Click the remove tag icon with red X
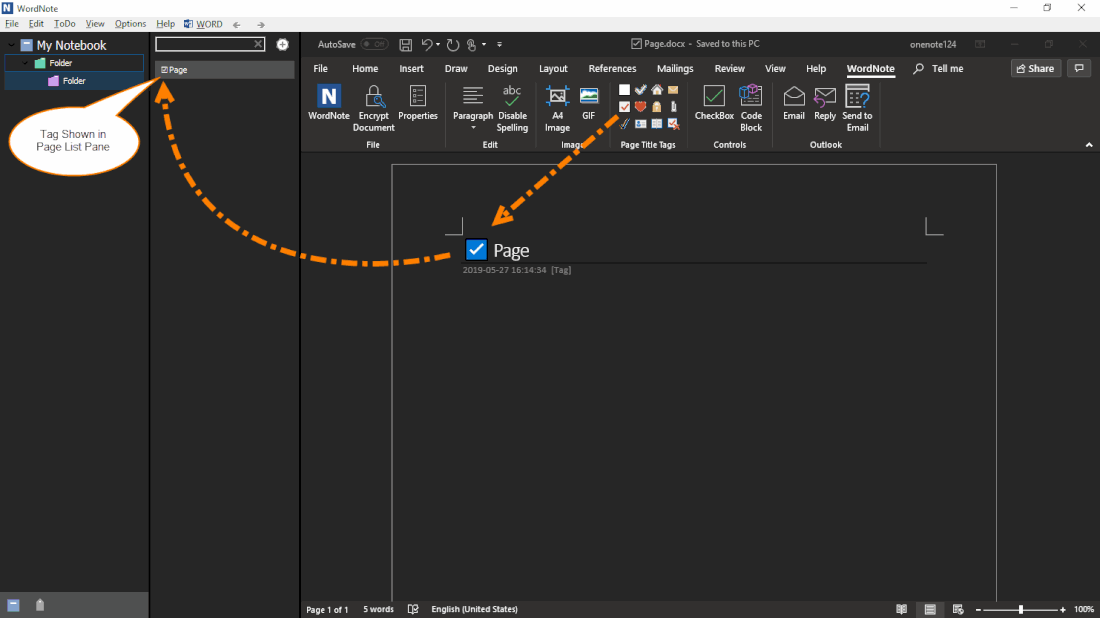 [x=673, y=124]
